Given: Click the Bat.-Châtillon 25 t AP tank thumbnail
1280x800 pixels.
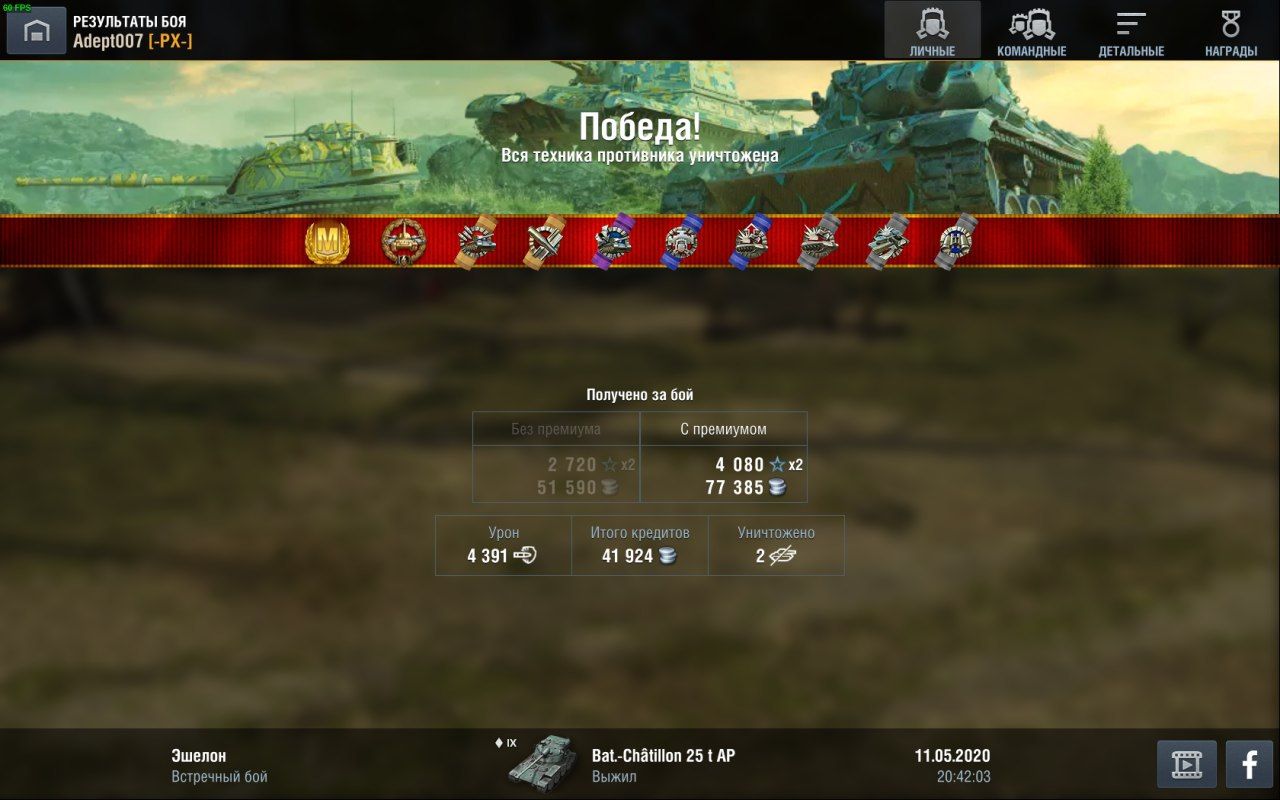Looking at the screenshot, I should (542, 764).
